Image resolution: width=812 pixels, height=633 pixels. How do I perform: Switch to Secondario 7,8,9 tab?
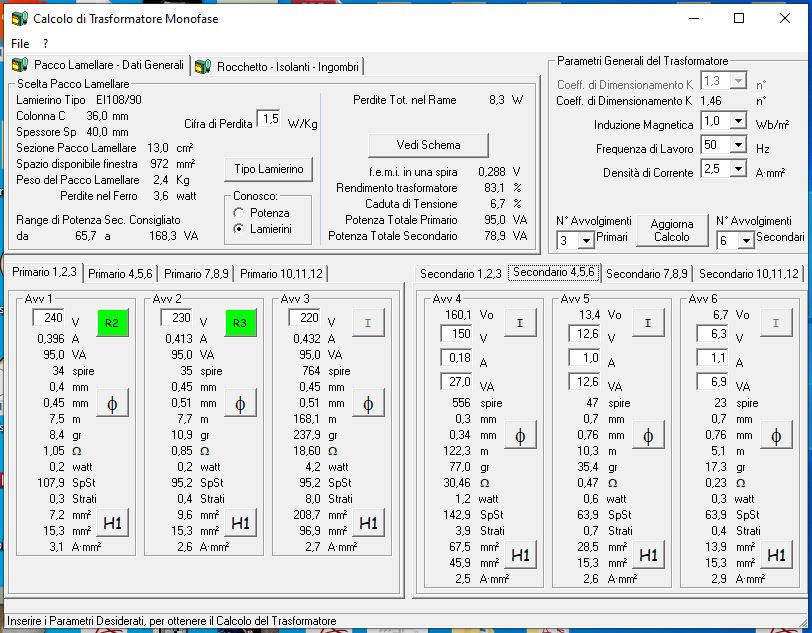pos(646,273)
